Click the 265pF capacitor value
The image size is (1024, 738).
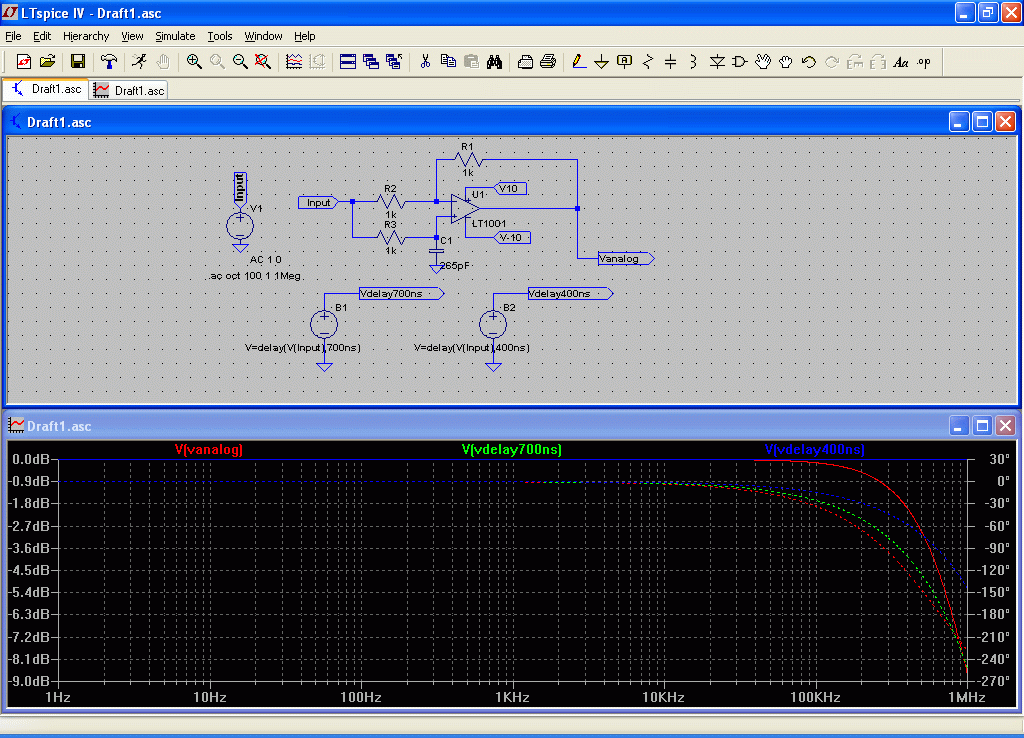click(455, 266)
